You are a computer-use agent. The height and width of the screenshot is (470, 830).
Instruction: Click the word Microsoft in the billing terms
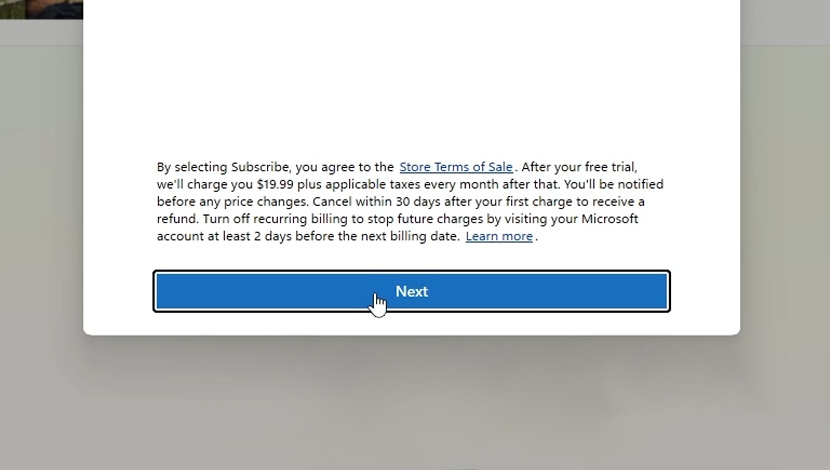610,219
